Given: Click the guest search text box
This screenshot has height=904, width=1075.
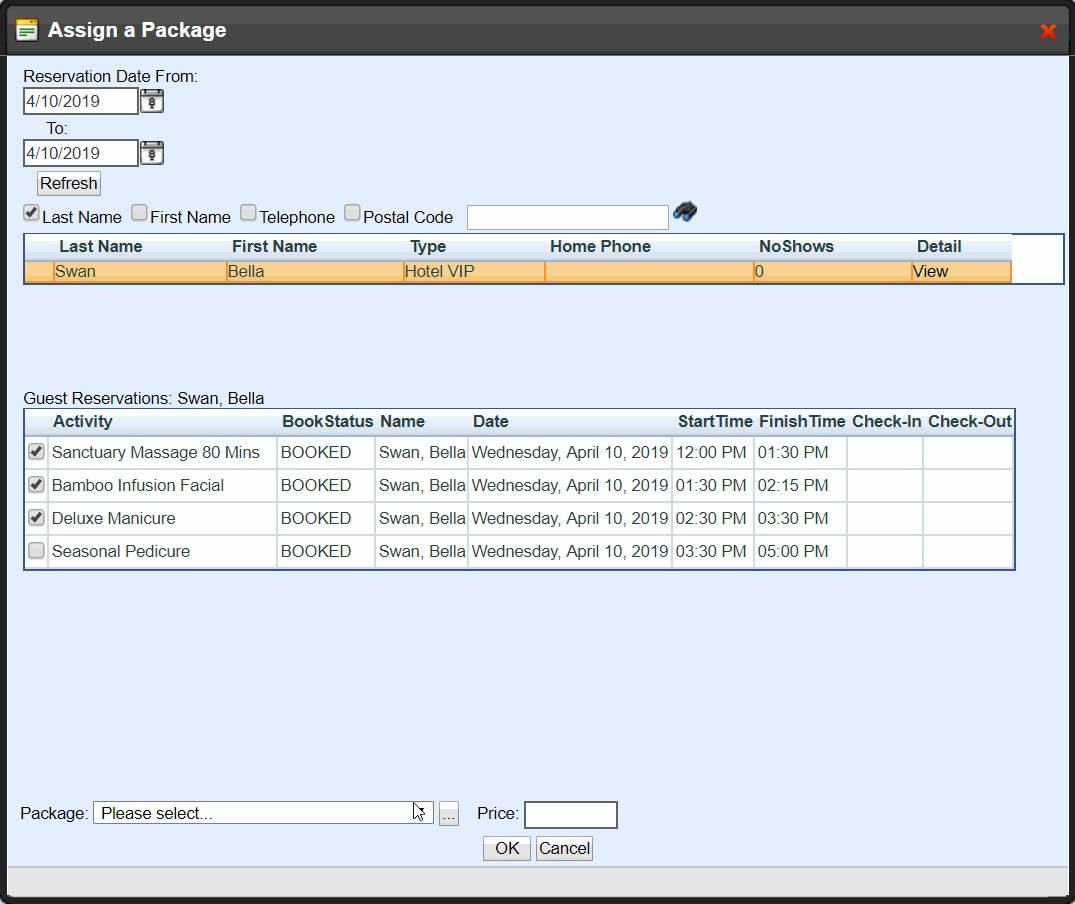Looking at the screenshot, I should click(x=568, y=217).
